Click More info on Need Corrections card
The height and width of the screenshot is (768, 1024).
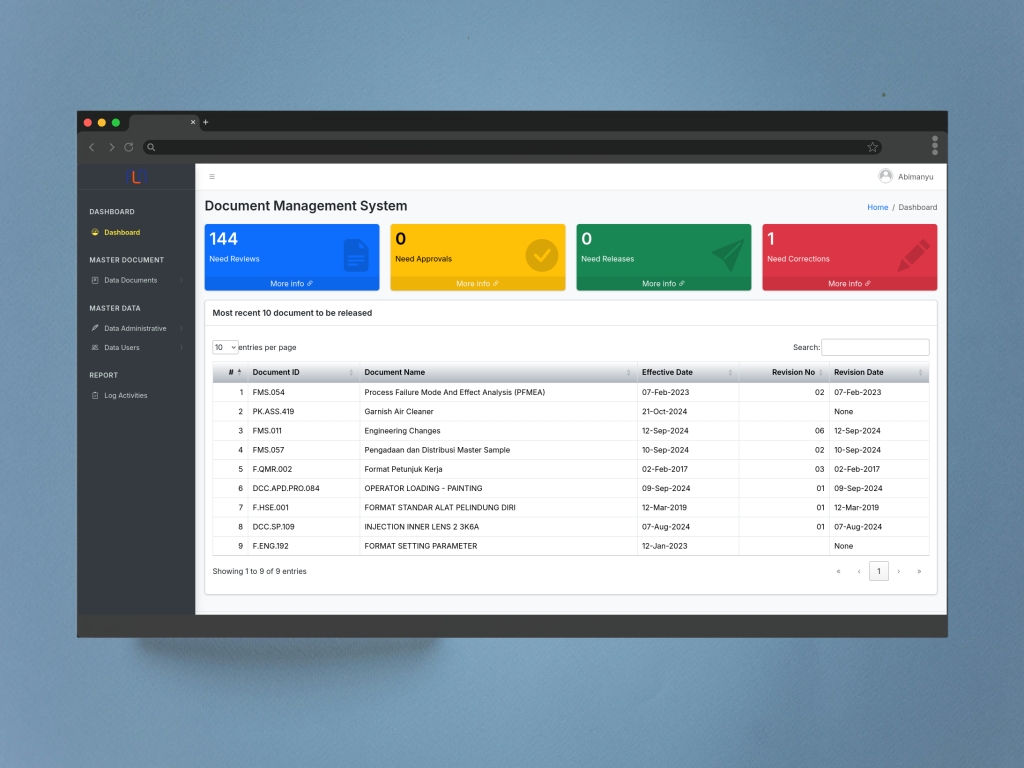click(x=849, y=283)
